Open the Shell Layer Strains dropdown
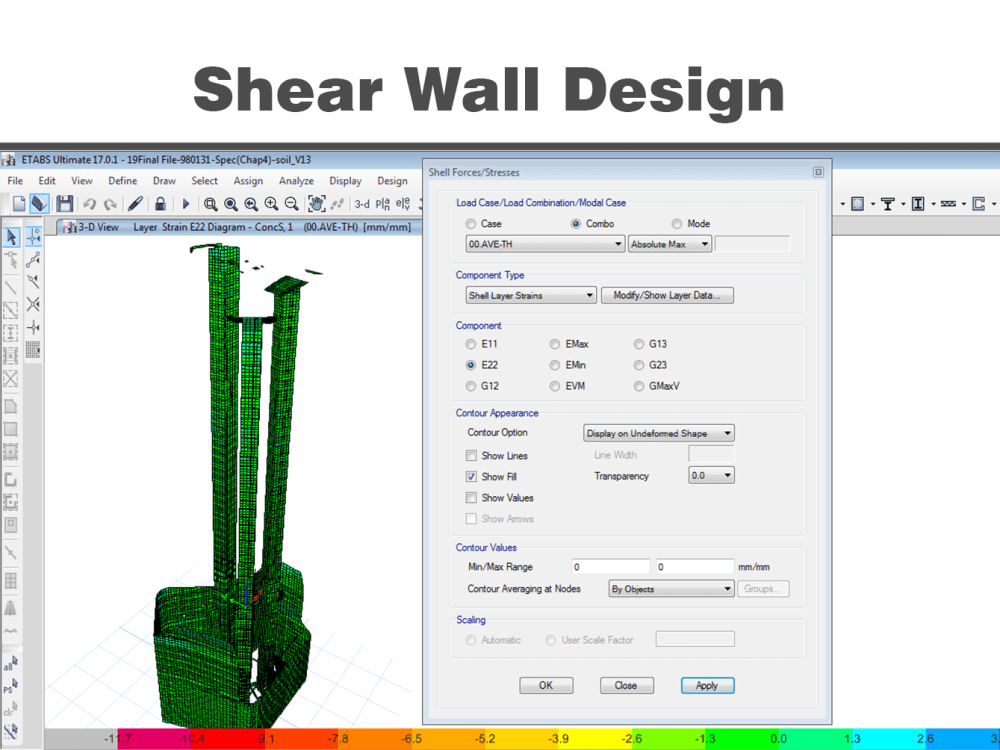Image resolution: width=1000 pixels, height=750 pixels. [x=530, y=295]
